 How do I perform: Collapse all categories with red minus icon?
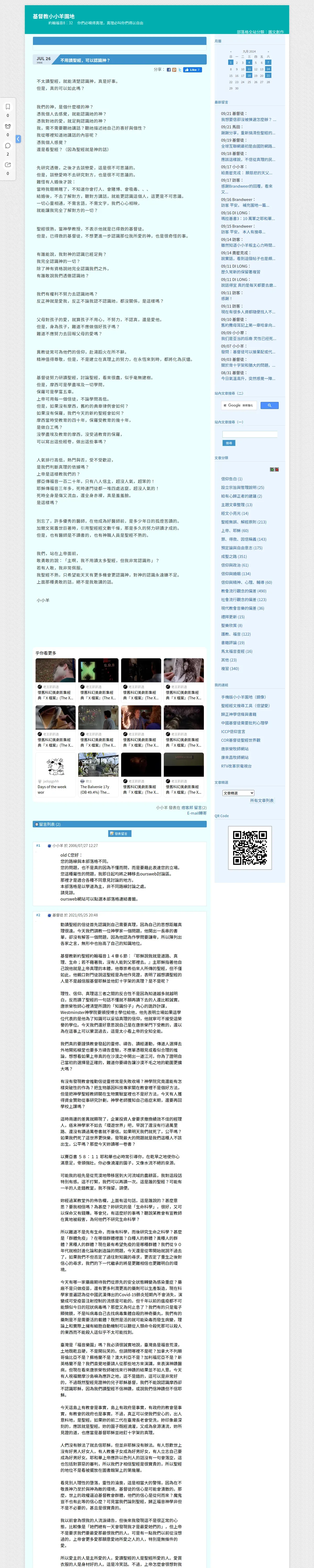coord(277,469)
